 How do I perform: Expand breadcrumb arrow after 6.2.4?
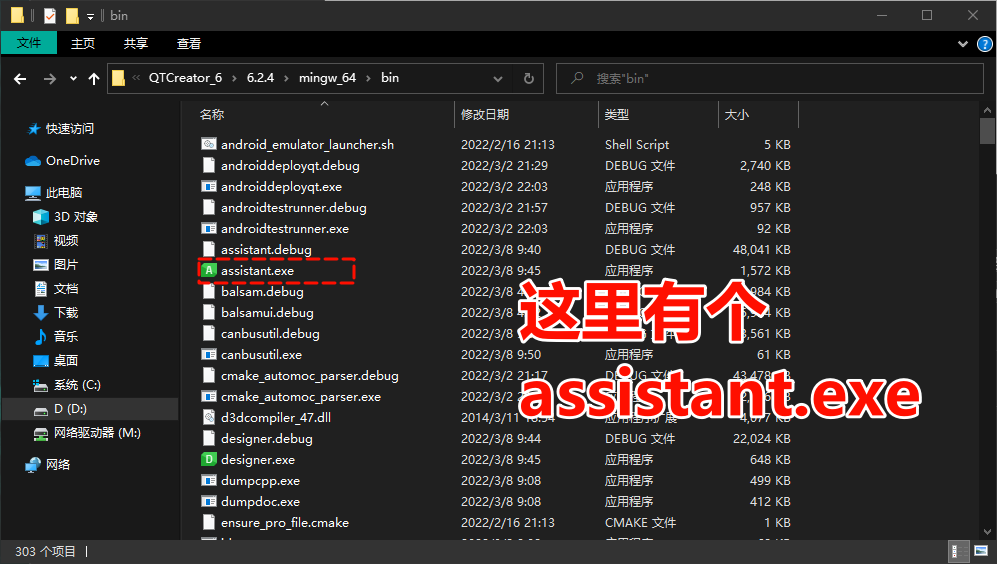286,78
